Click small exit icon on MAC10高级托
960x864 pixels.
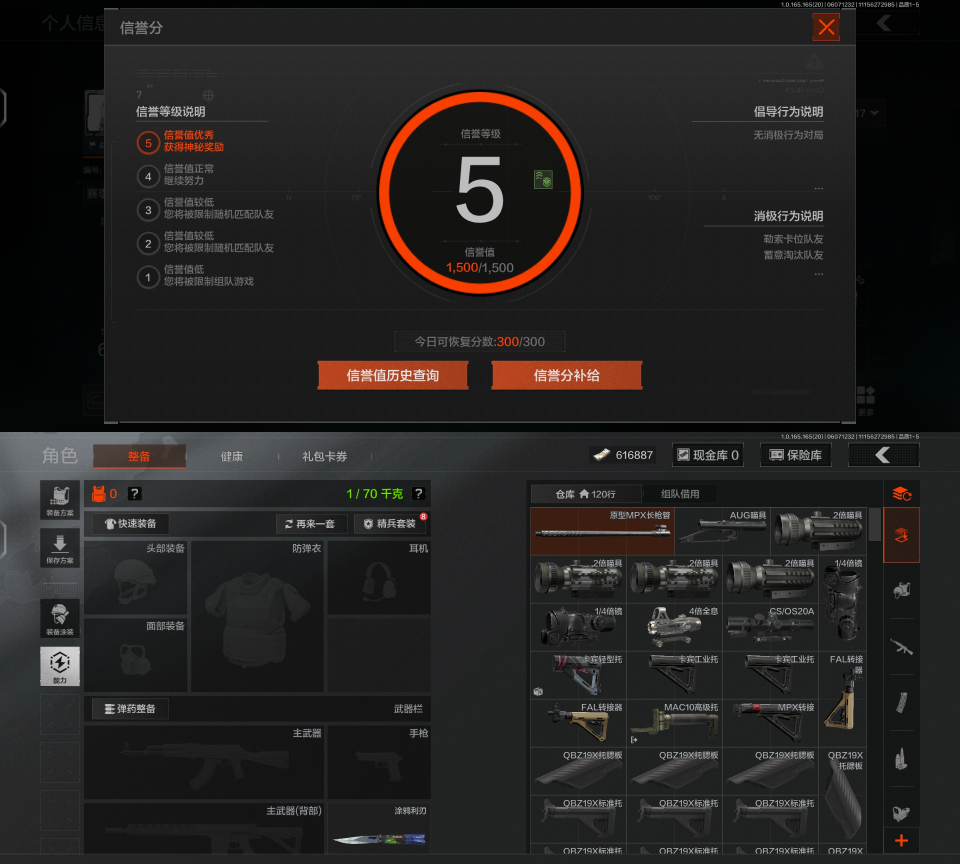click(x=634, y=740)
